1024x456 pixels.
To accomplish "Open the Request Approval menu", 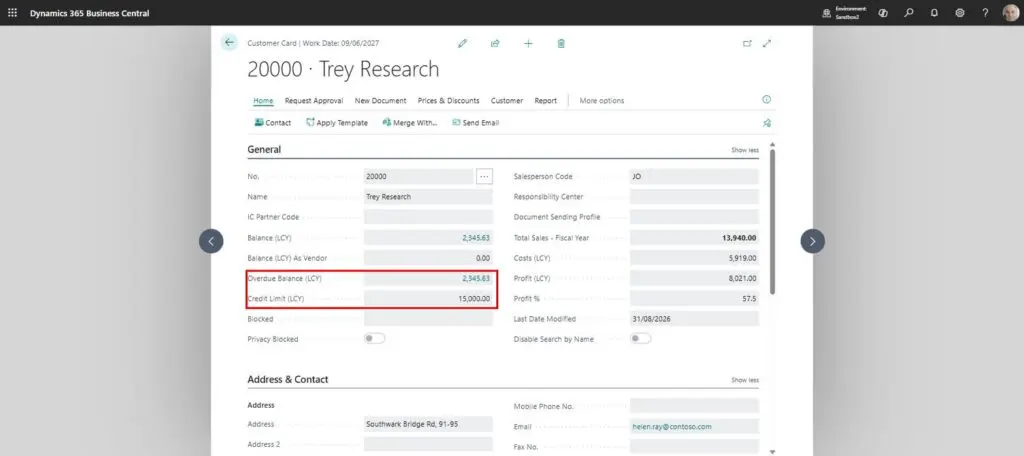I will (313, 101).
